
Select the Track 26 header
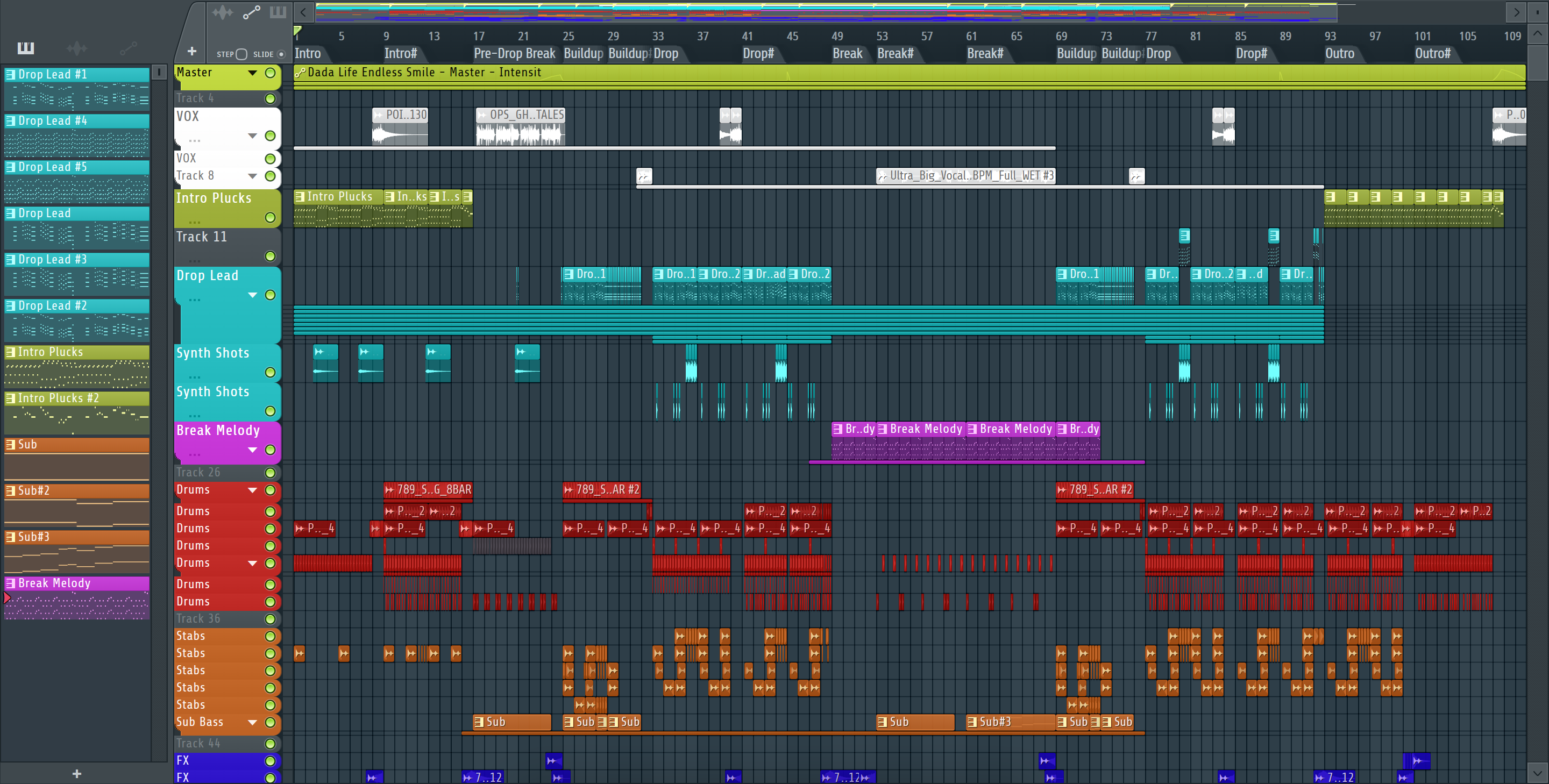click(x=228, y=473)
